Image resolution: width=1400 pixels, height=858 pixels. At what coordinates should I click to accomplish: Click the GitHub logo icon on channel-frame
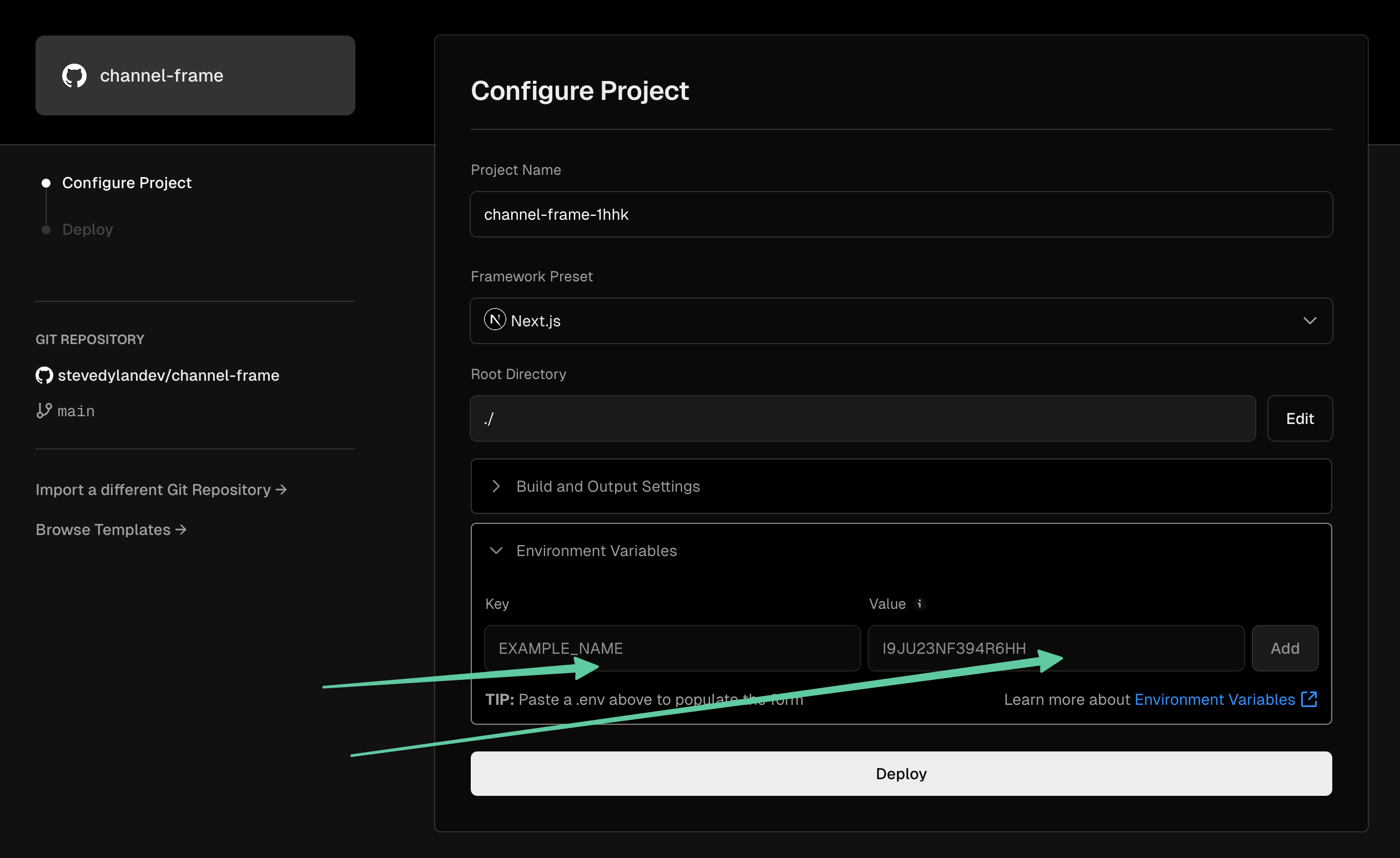[x=76, y=75]
